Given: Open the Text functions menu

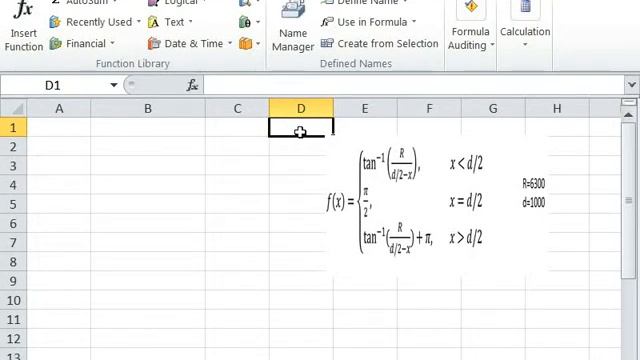Looking at the screenshot, I should click(170, 22).
